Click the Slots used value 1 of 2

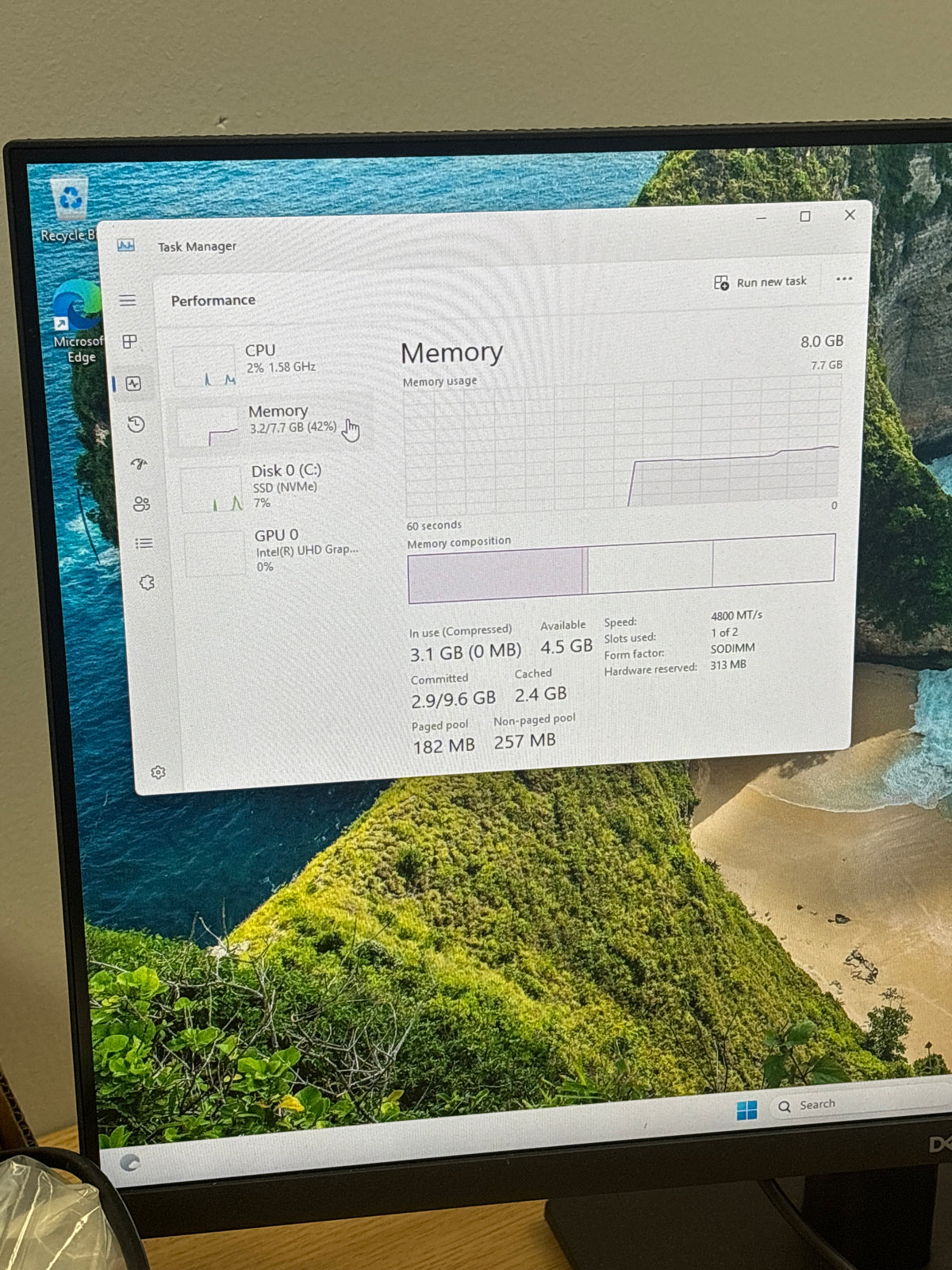point(724,632)
